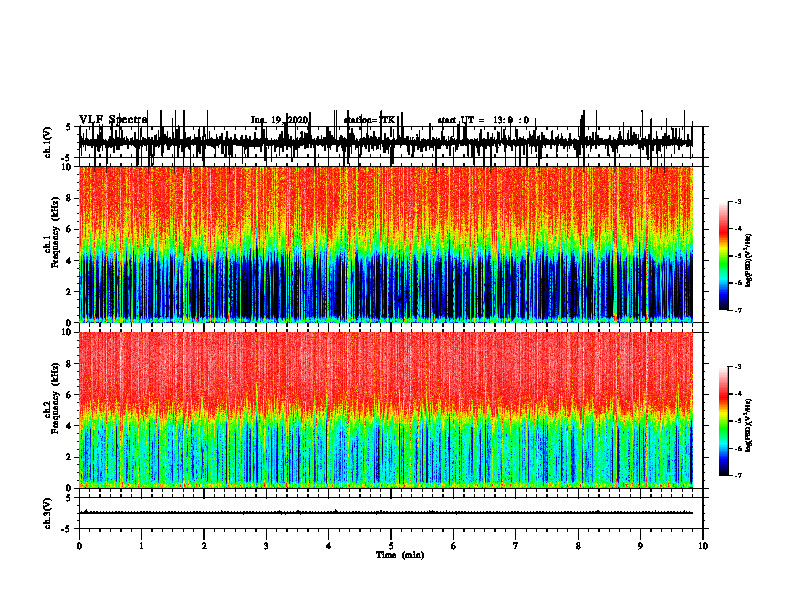Screen dimensions: 792x612
Task: Click the 'ch.1(V)' axis label
Action: pos(48,142)
